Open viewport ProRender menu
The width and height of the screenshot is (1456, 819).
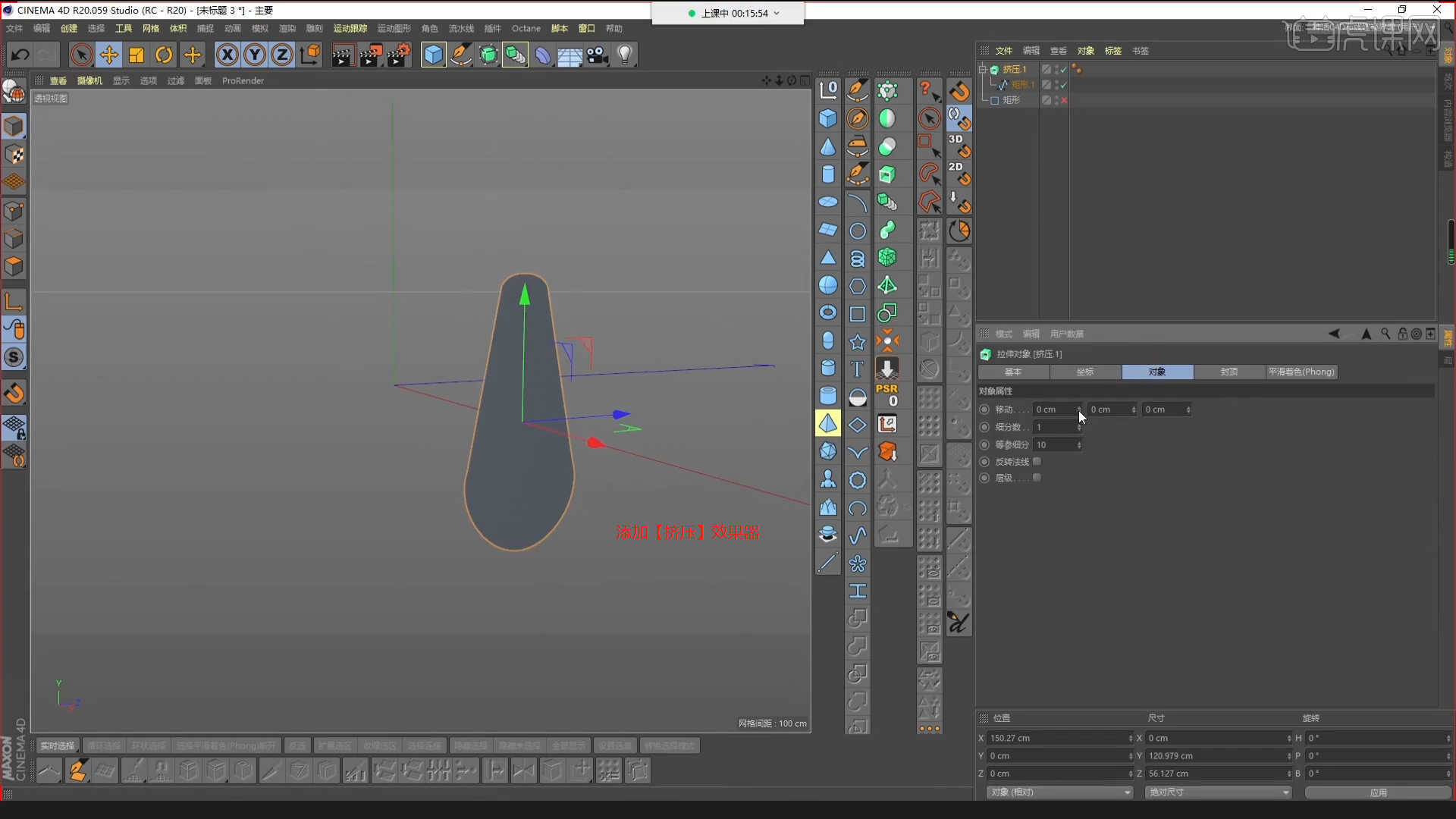[243, 80]
